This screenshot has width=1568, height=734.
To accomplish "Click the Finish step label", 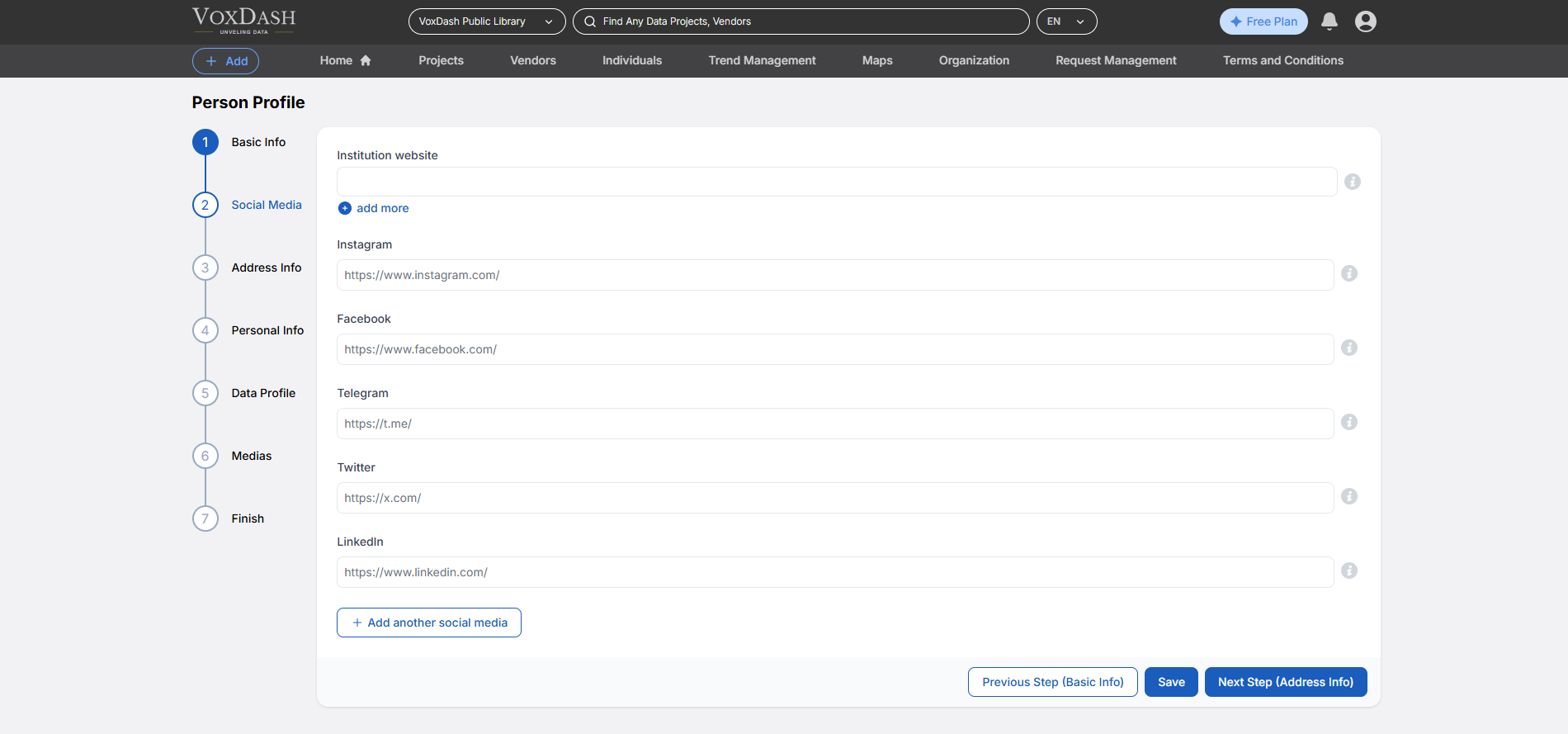I will [248, 519].
